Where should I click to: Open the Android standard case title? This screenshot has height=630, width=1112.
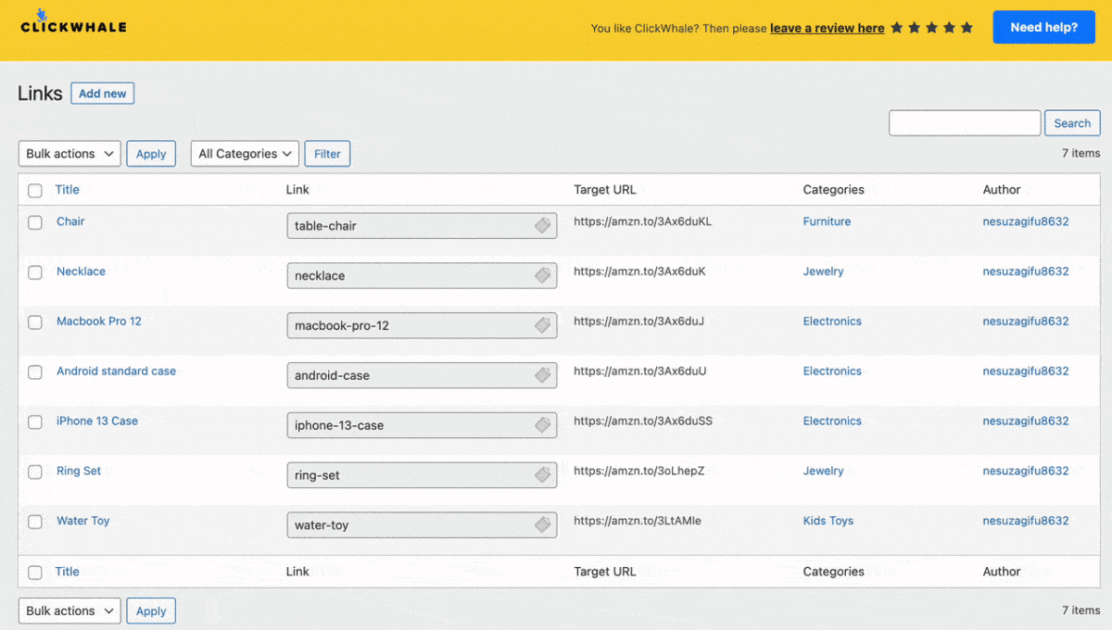116,371
